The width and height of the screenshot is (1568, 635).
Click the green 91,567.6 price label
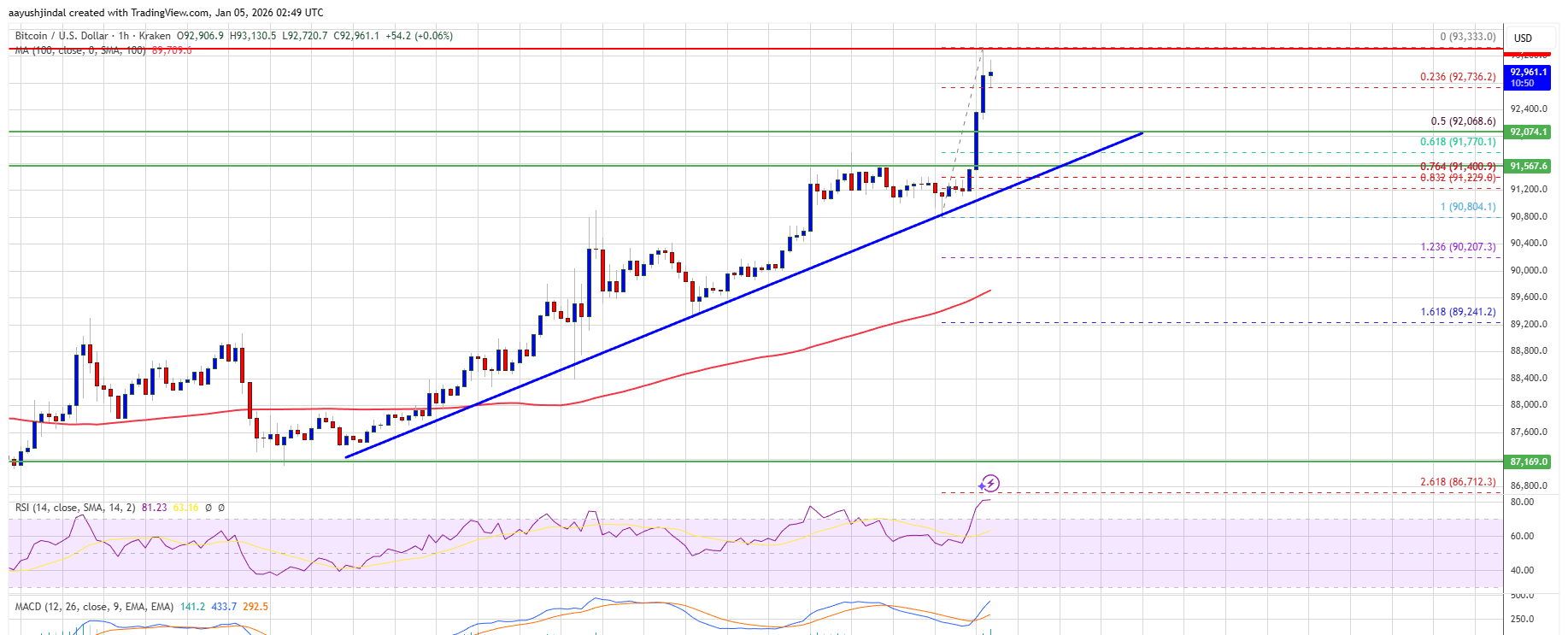pyautogui.click(x=1528, y=166)
